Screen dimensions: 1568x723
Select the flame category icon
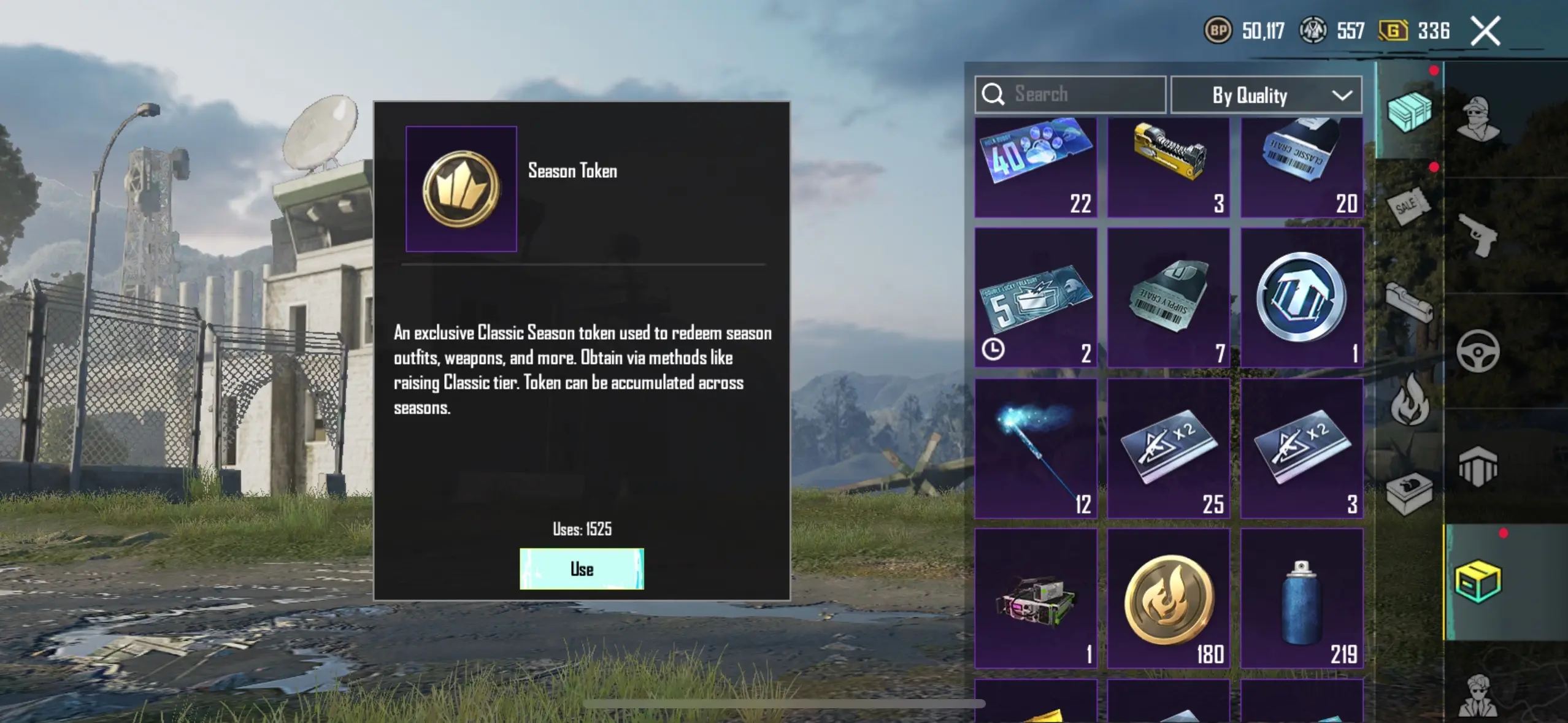pos(1409,399)
